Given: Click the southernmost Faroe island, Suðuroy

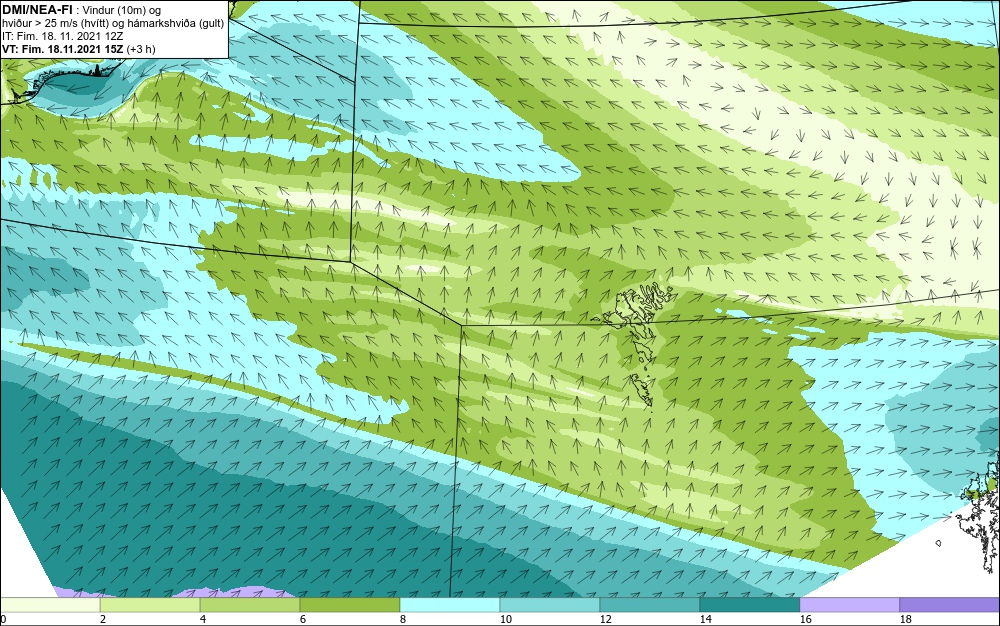Looking at the screenshot, I should click(642, 390).
